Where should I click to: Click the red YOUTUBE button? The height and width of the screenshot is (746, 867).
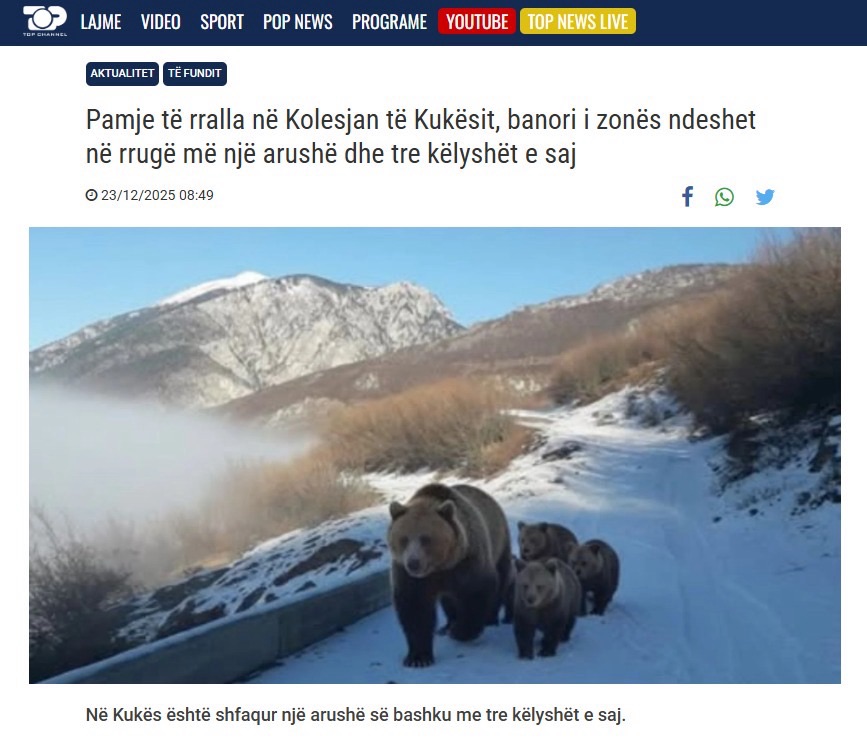click(x=477, y=21)
